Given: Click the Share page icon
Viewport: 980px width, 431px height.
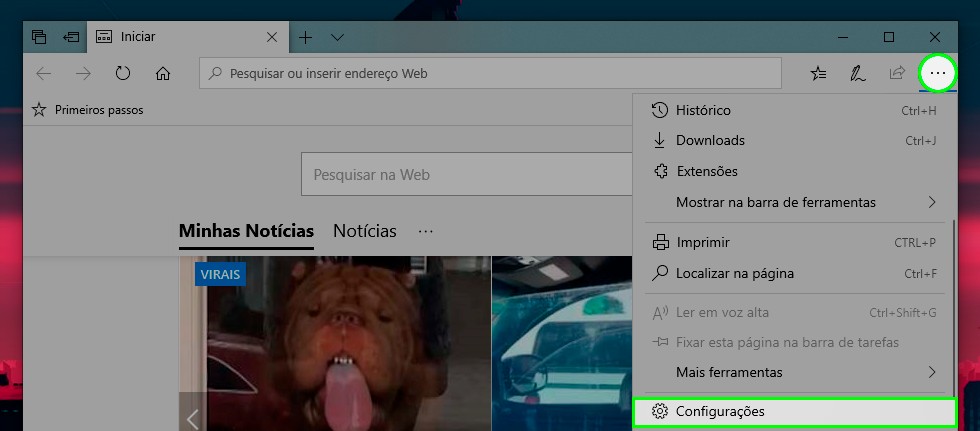Looking at the screenshot, I should [x=897, y=73].
